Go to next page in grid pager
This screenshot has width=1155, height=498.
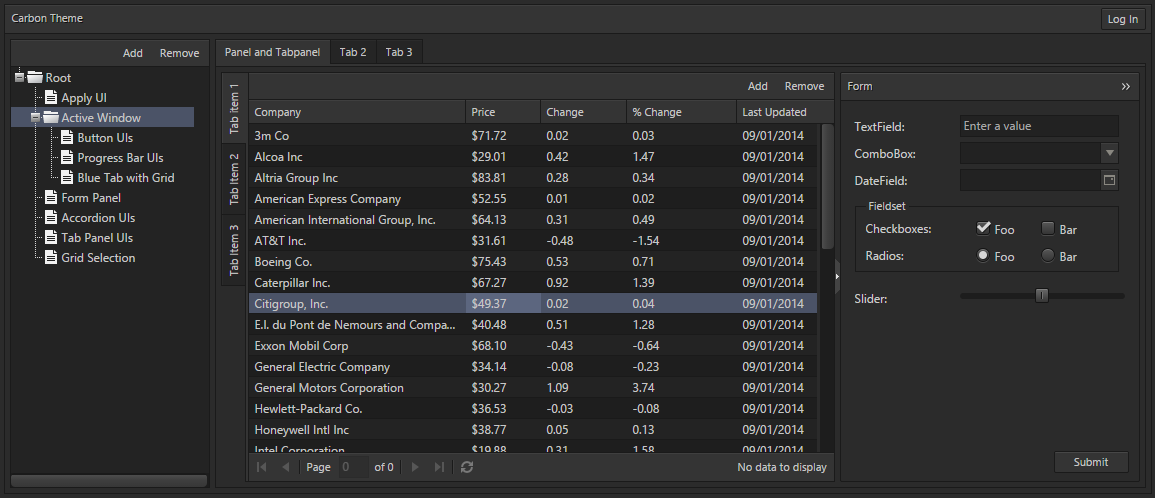pyautogui.click(x=415, y=466)
